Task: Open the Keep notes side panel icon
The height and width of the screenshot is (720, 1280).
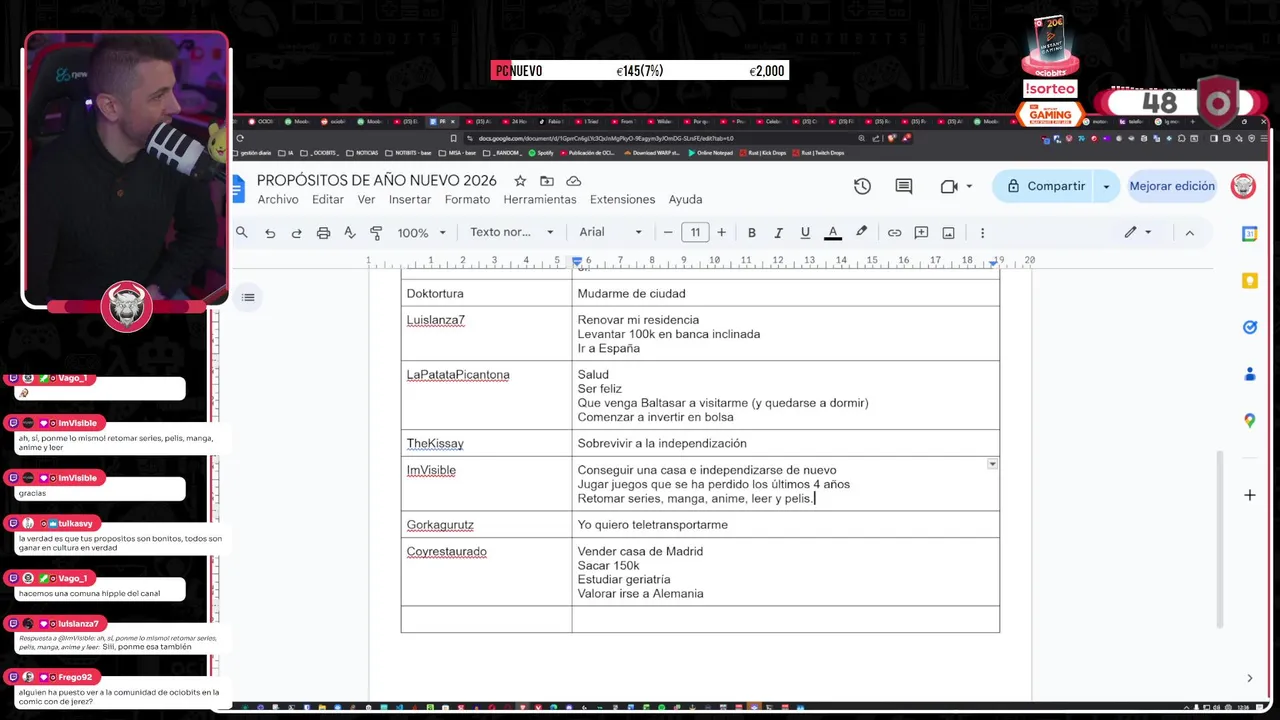Action: tap(1249, 281)
